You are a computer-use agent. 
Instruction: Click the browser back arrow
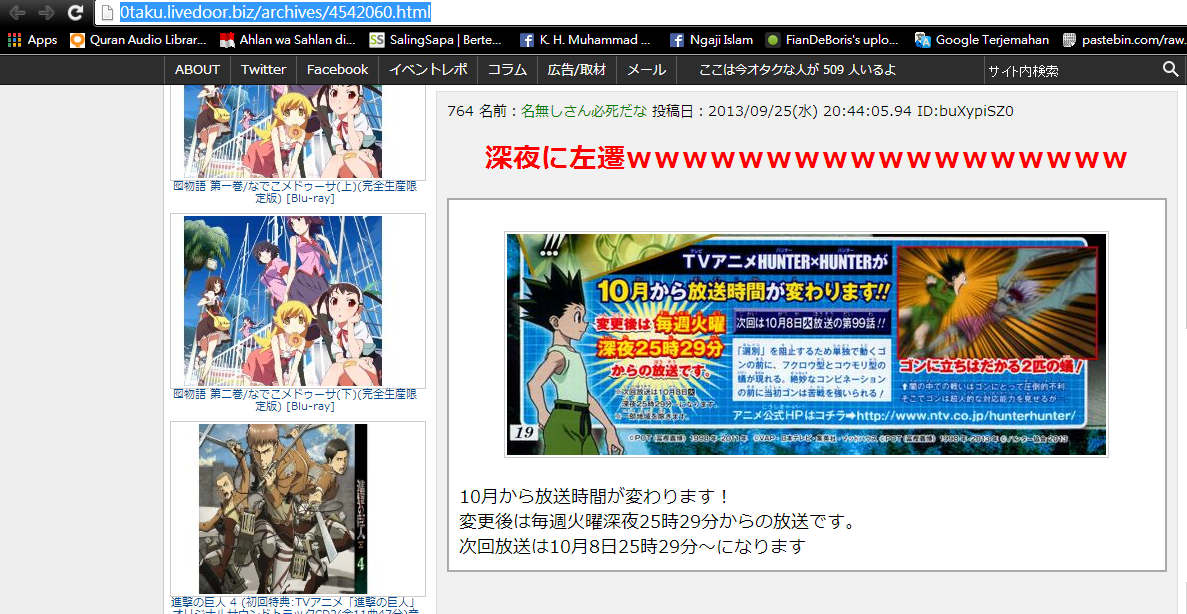17,12
